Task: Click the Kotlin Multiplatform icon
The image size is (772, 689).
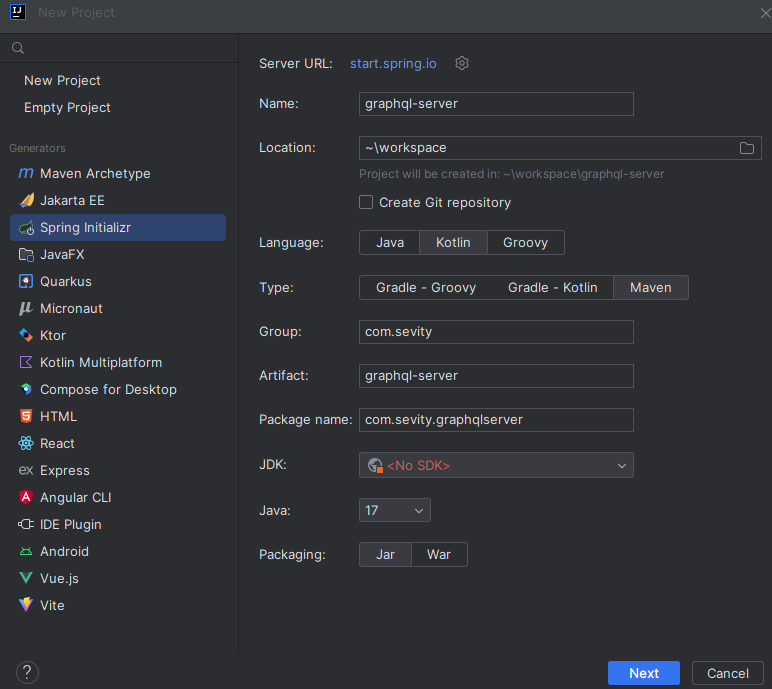Action: [26, 362]
